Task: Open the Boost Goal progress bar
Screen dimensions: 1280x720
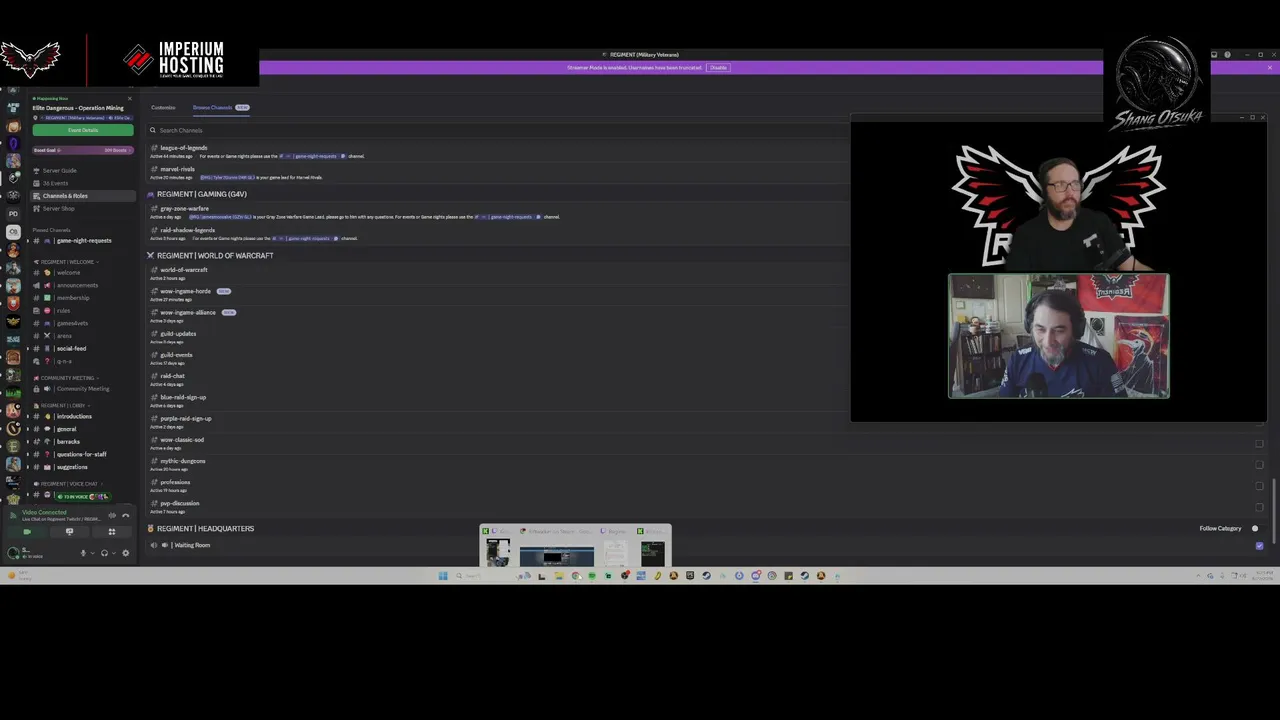Action: [x=82, y=150]
